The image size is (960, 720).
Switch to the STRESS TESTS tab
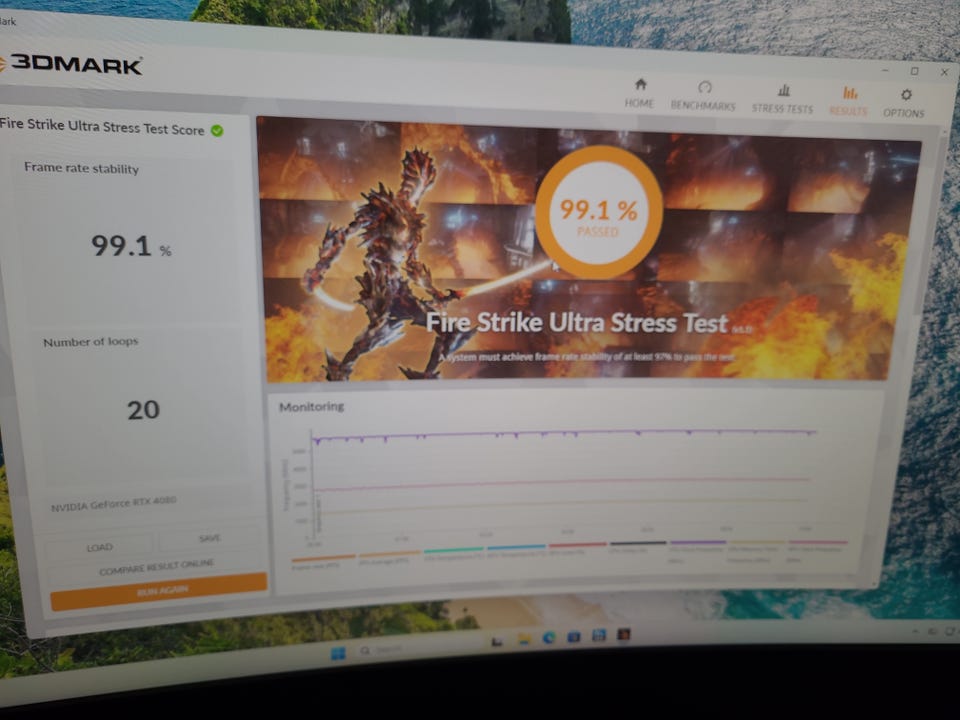coord(782,100)
